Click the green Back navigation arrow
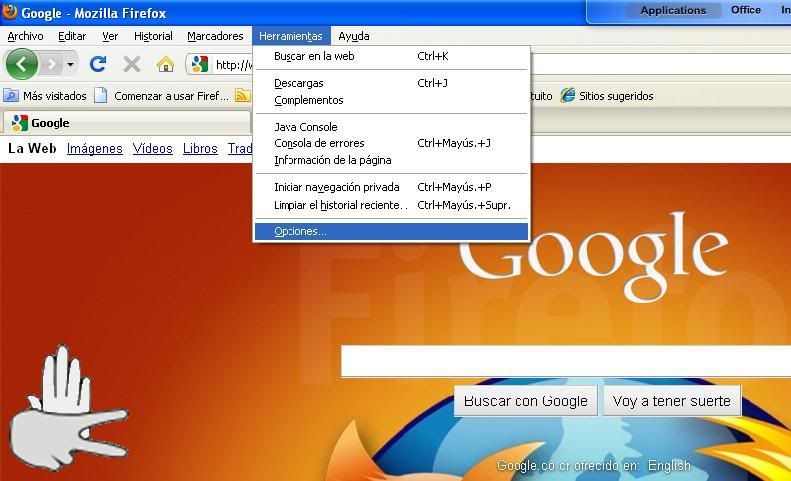The width and height of the screenshot is (791, 481). 22,64
